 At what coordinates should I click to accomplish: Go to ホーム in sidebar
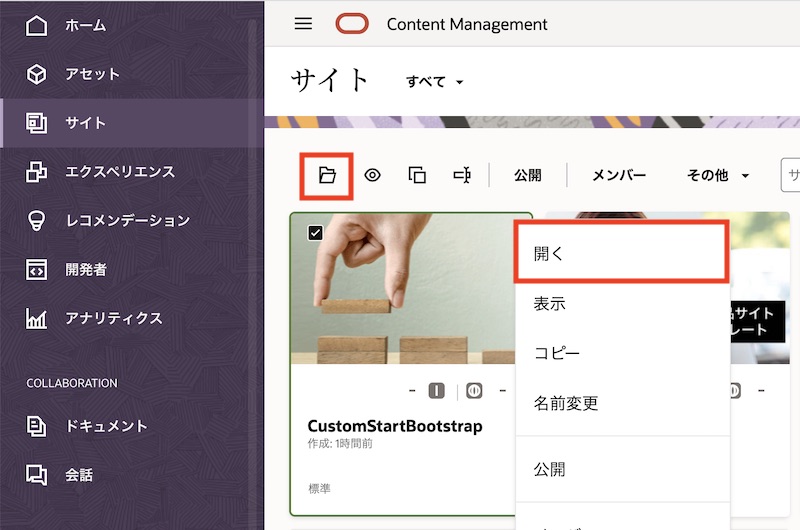tap(85, 26)
